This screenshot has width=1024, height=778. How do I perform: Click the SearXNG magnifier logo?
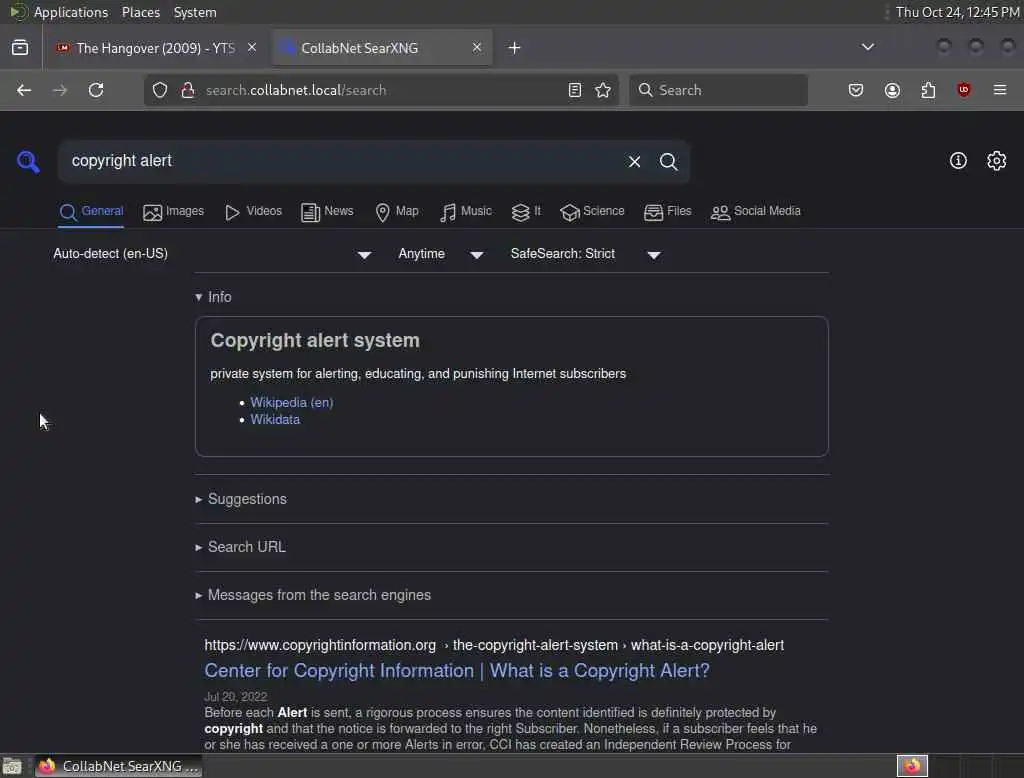(x=28, y=161)
